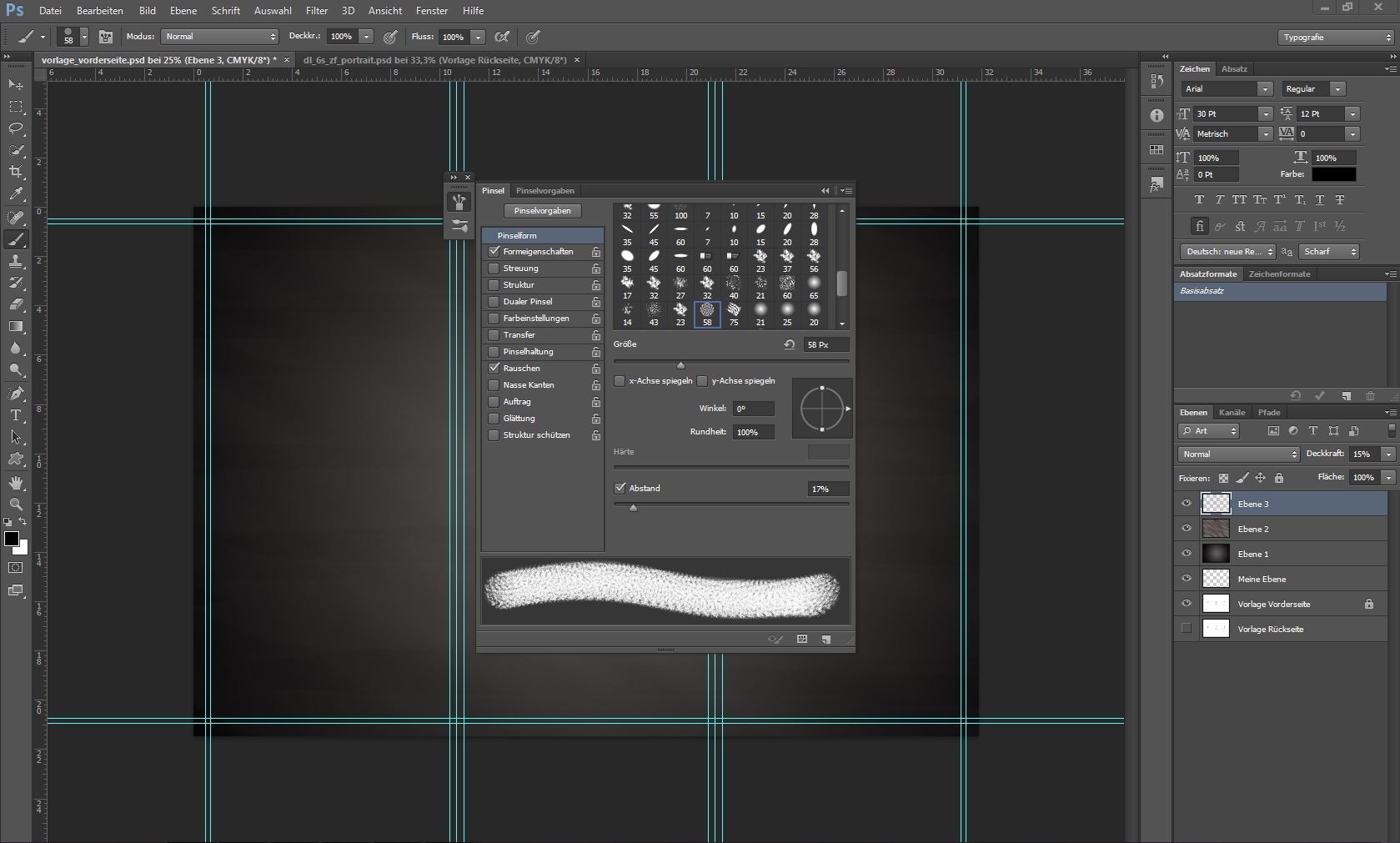Click the Pinselvorgaben button

click(542, 211)
